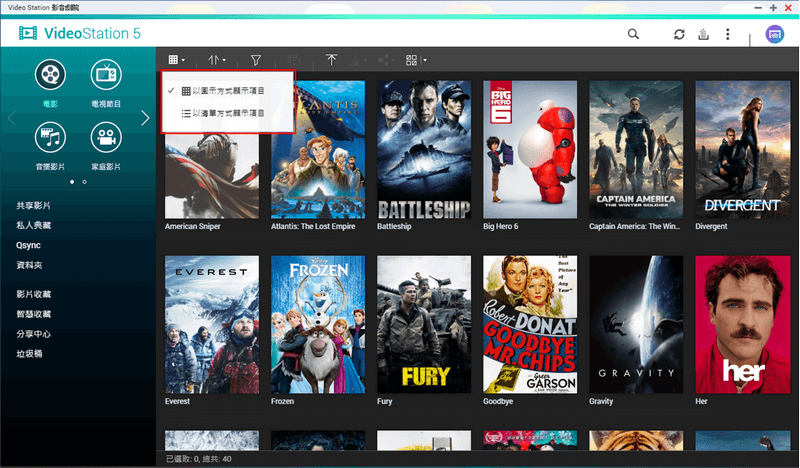800x468 pixels.
Task: Open 垃圾桶 trash can
Action: [29, 354]
